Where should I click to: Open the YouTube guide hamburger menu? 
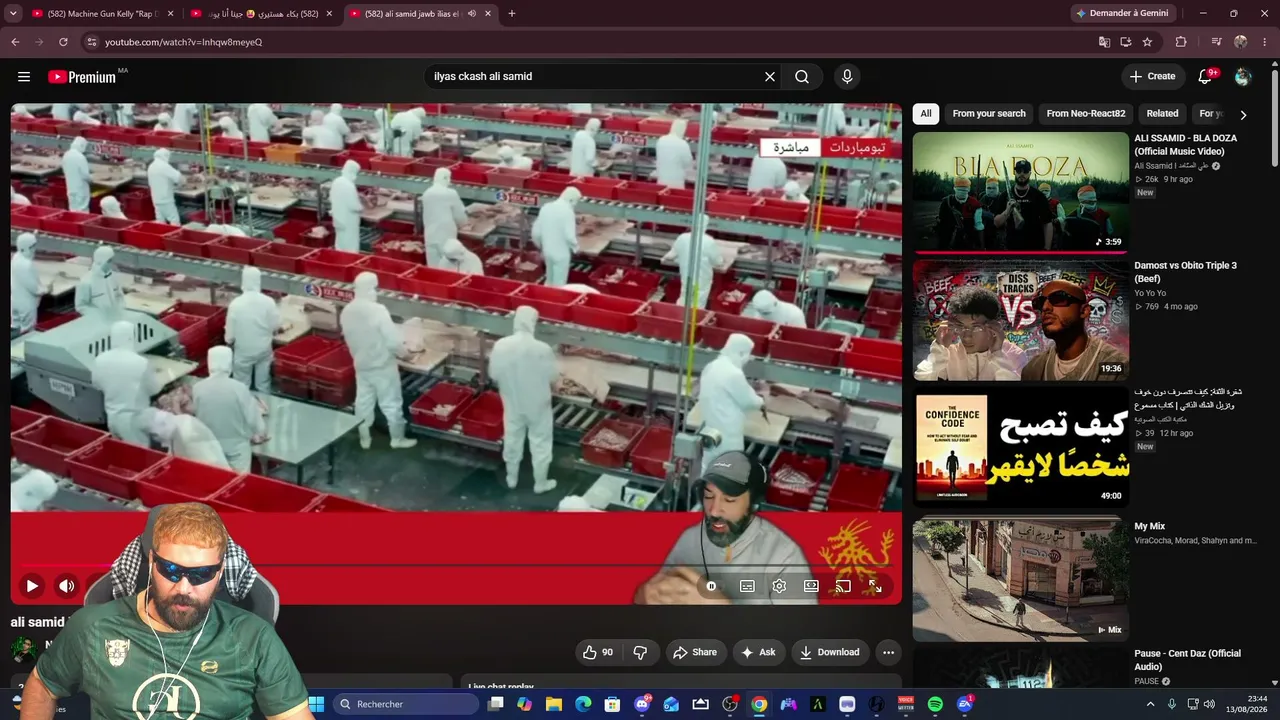click(24, 77)
